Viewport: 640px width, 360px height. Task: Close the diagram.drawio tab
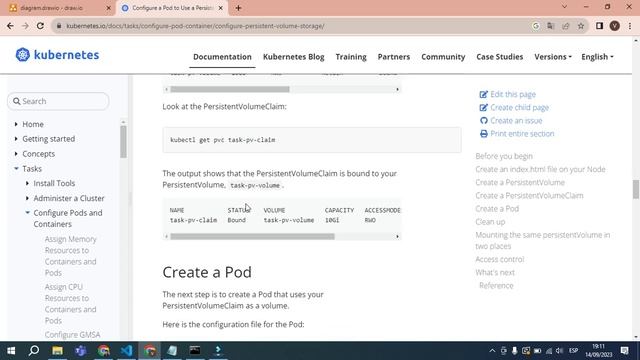tap(109, 8)
